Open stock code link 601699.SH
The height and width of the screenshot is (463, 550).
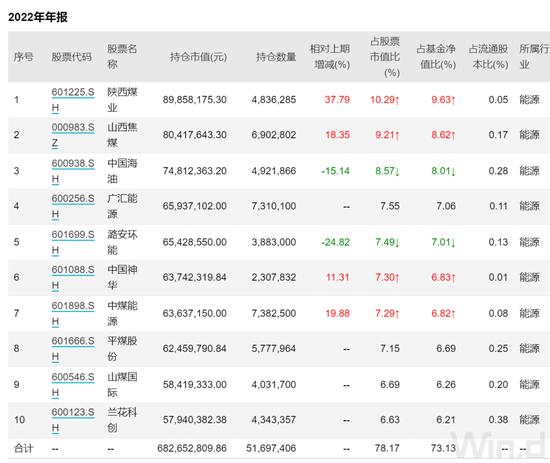[x=73, y=242]
